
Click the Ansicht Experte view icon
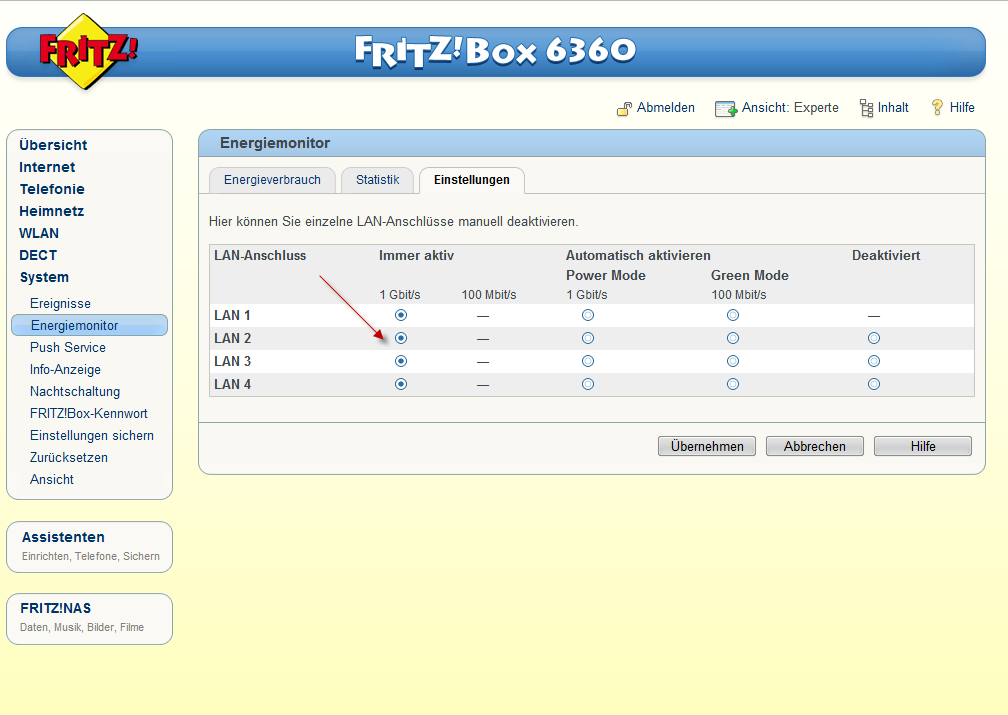(x=725, y=109)
